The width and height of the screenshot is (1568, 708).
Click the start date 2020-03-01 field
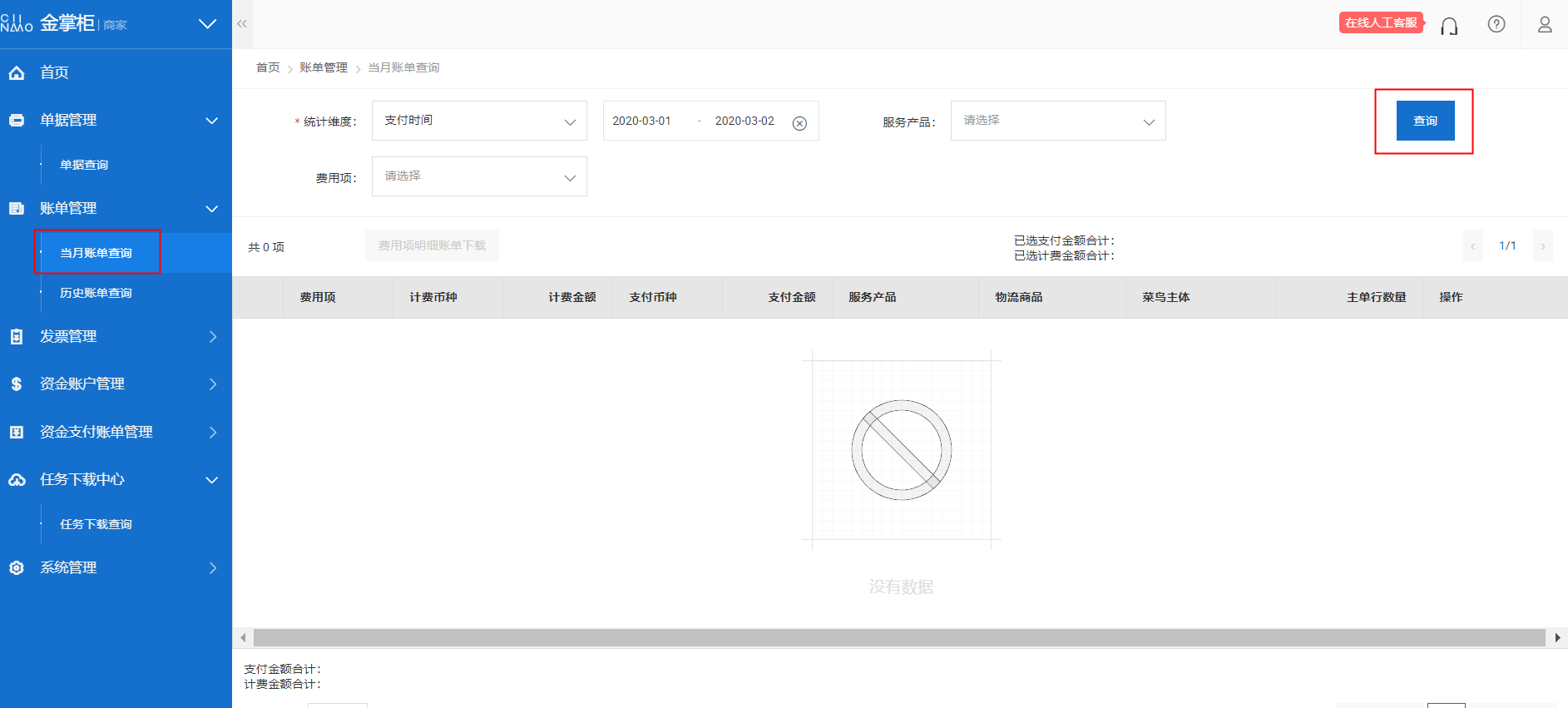pos(641,121)
